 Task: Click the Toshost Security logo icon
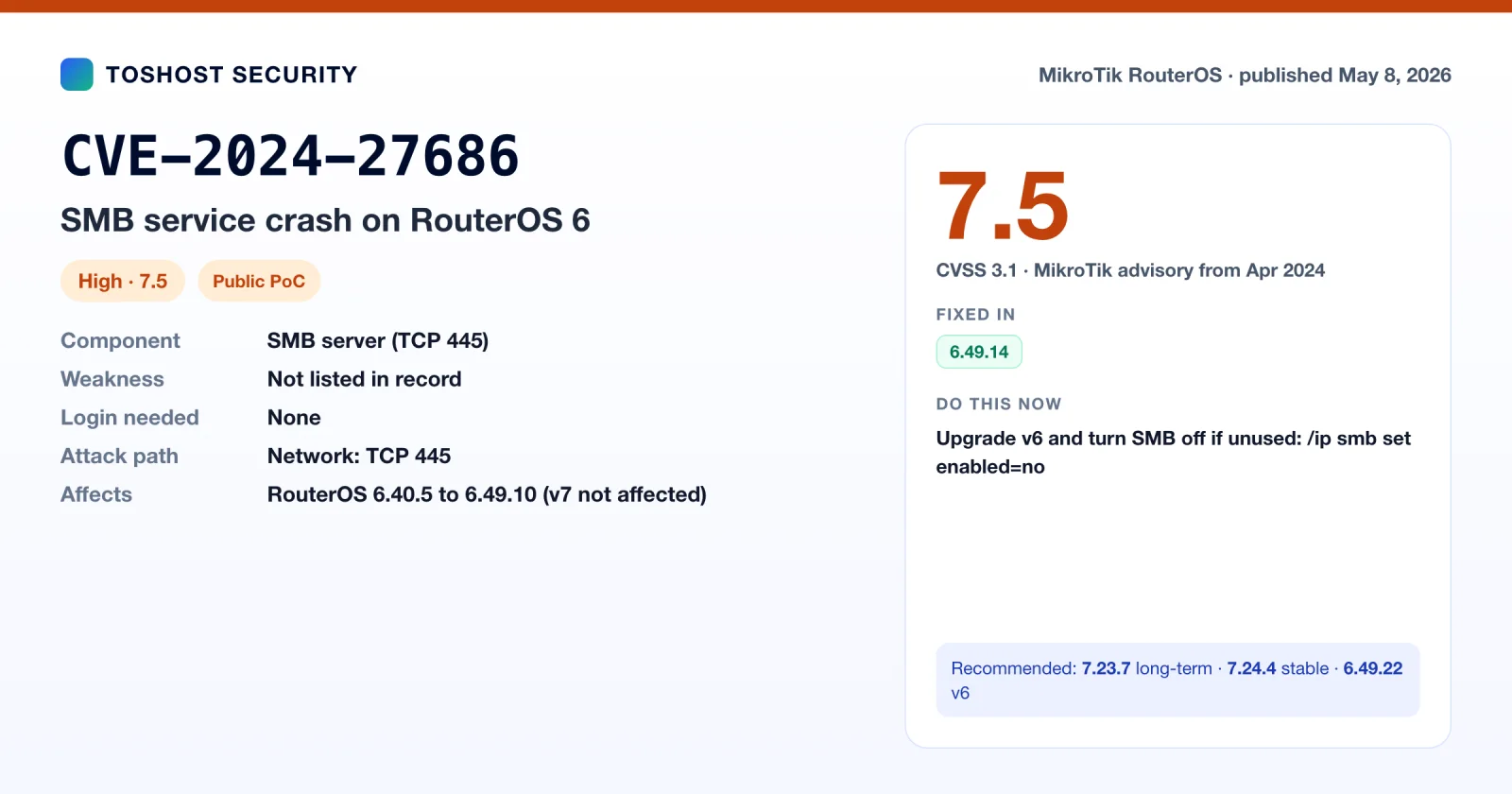pos(77,75)
